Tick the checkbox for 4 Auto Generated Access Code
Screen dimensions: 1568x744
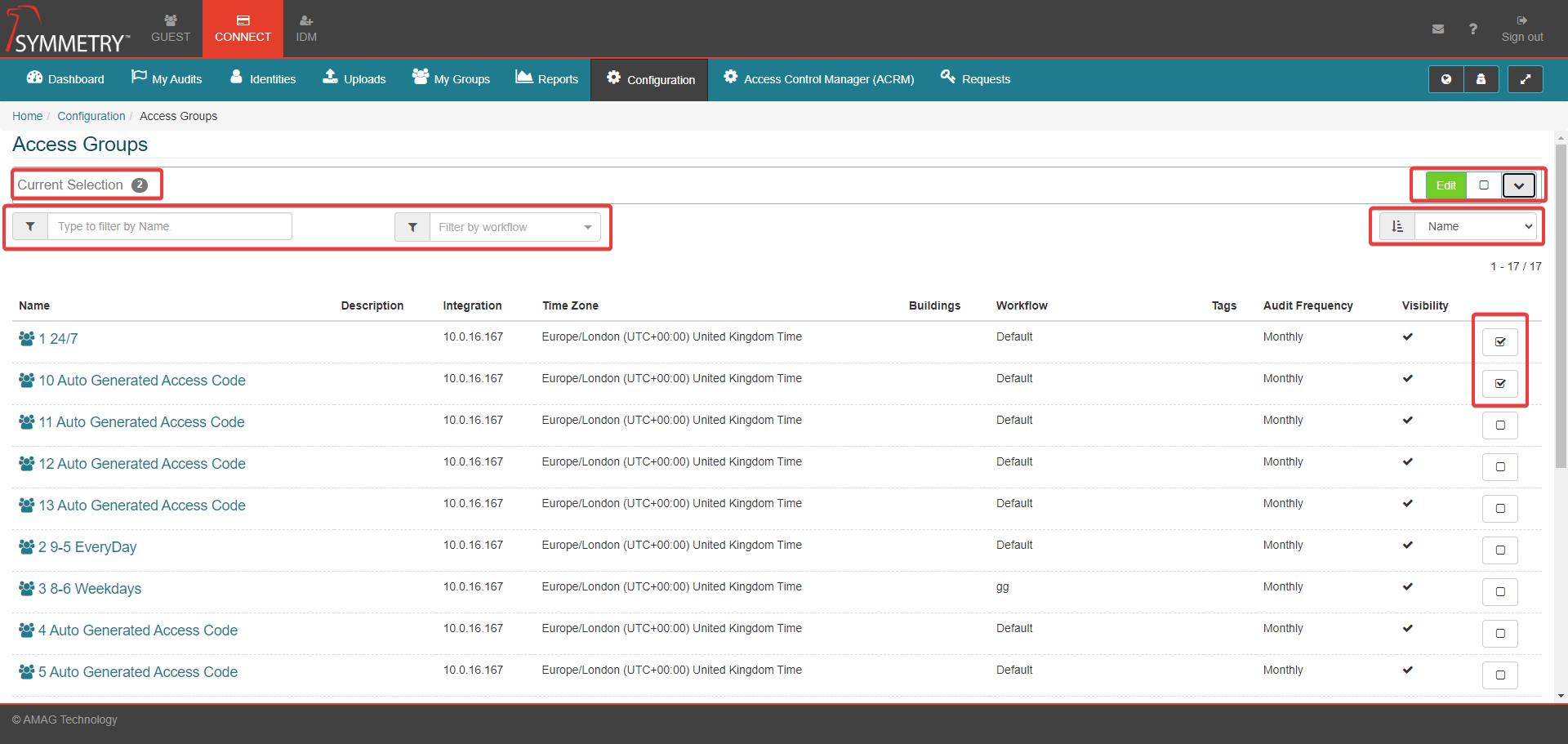(1500, 633)
